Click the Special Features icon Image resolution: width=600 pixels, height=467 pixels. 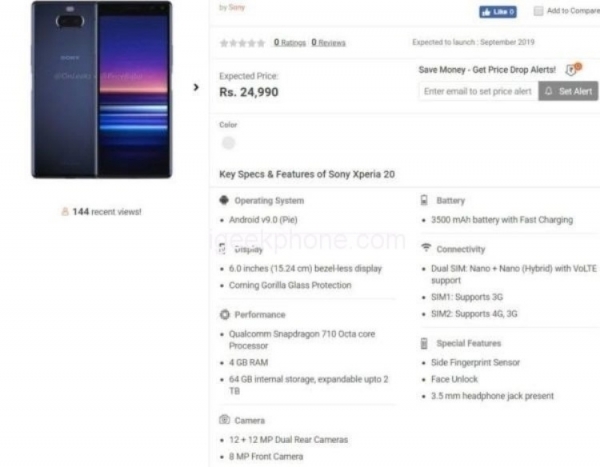(x=425, y=343)
